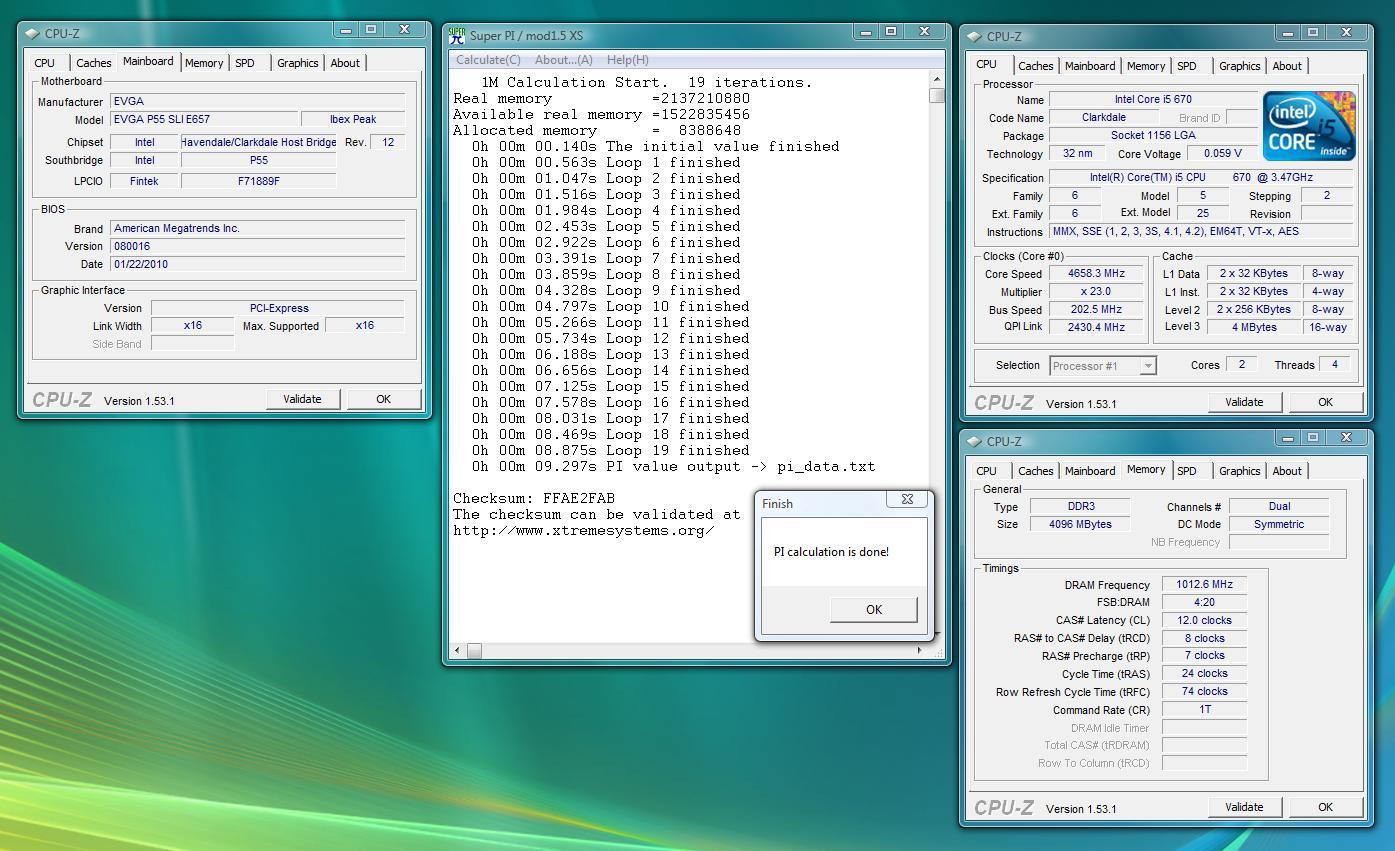Click the Checksum: FFAE2FAB line
Viewport: 1395px width, 851px height.
(x=534, y=498)
